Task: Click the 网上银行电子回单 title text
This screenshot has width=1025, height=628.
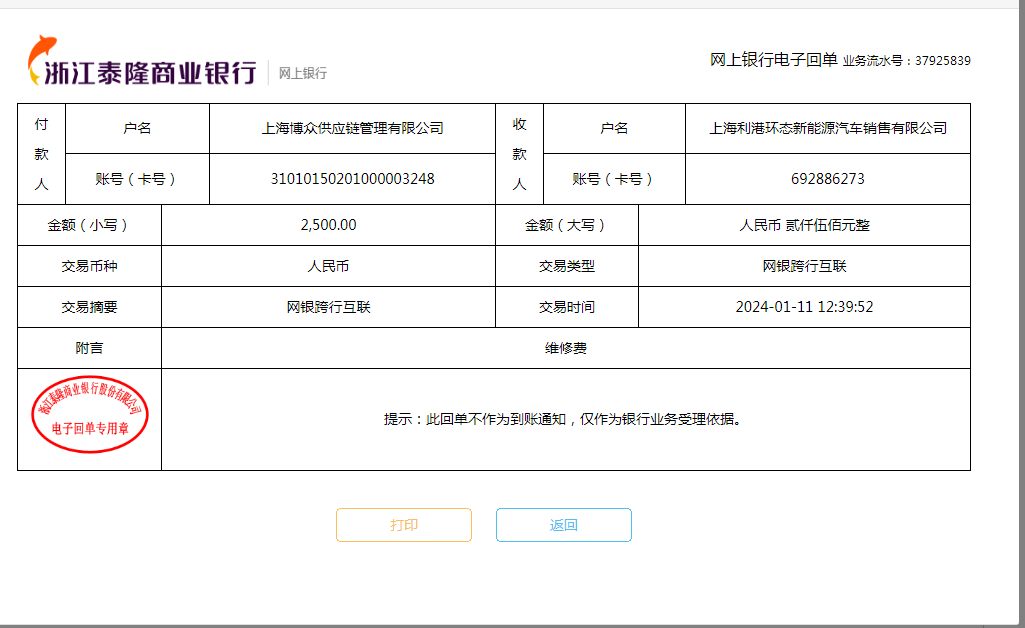Action: tap(773, 60)
